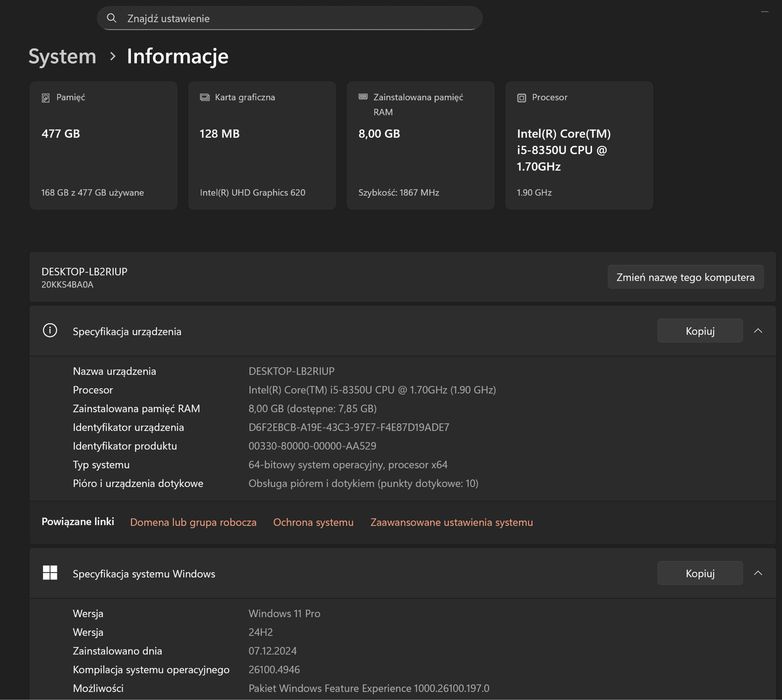Click the Zainstalowana pamięć RAM list label

[x=136, y=408]
